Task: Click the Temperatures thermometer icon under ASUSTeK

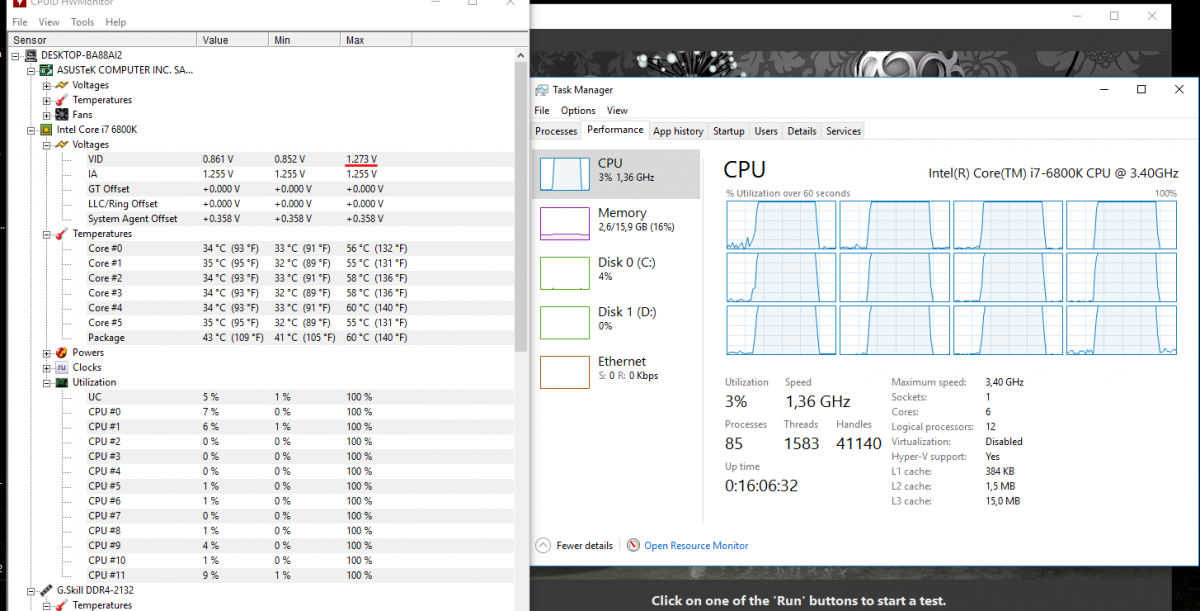Action: 62,100
